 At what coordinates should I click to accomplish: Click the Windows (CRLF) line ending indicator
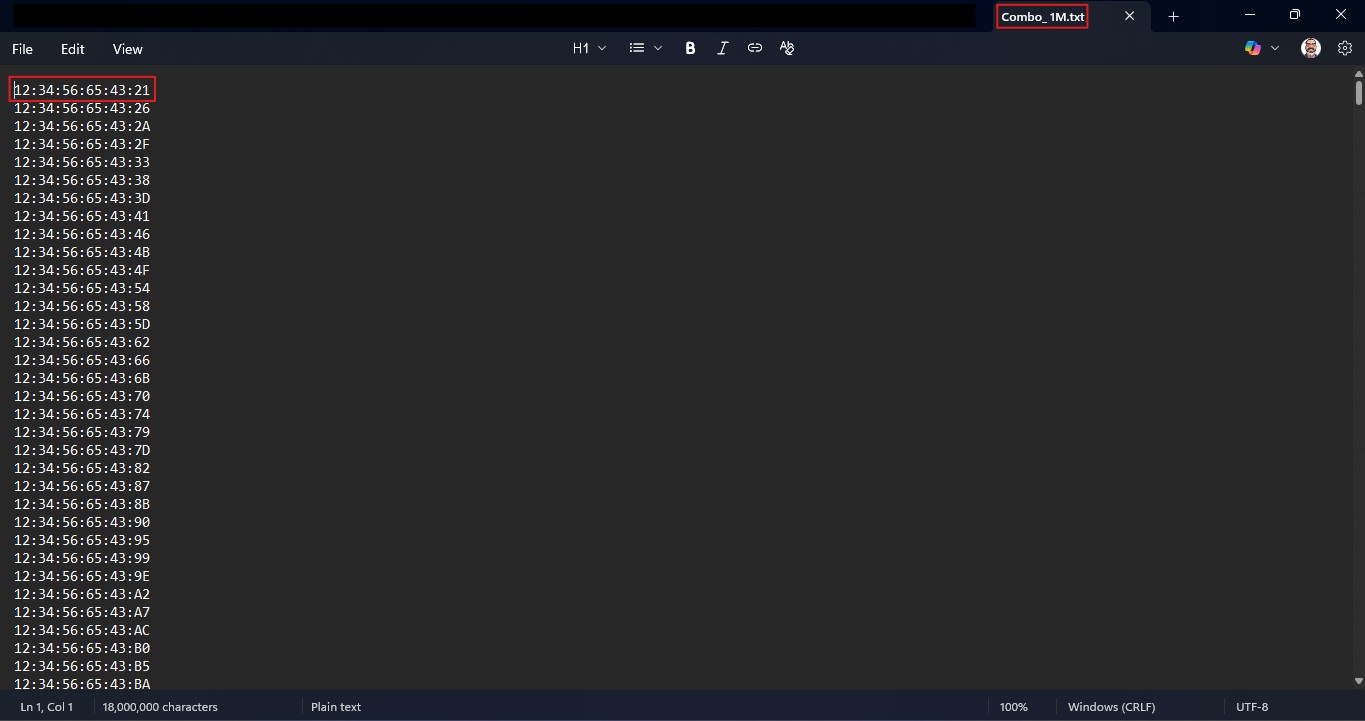(1111, 707)
